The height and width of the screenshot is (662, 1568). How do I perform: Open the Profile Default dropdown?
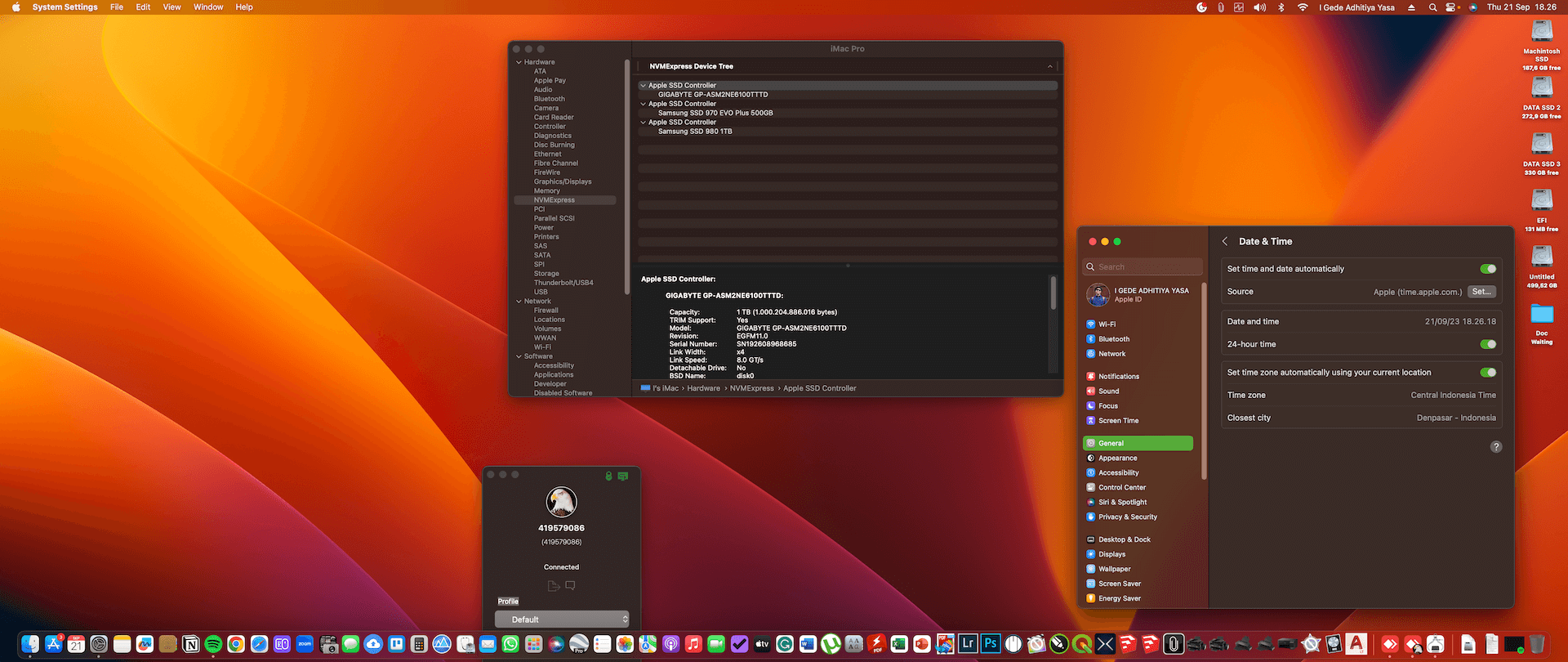coord(562,620)
